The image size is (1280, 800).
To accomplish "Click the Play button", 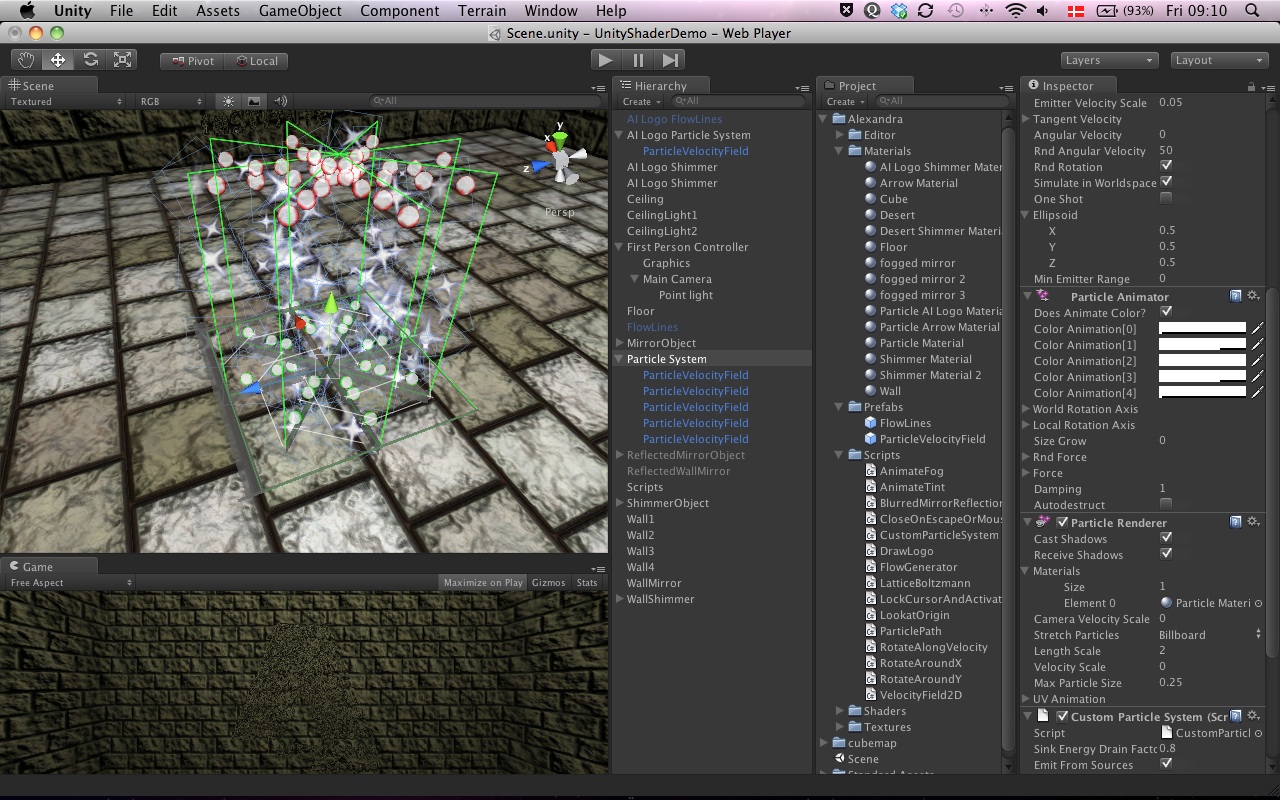I will (x=605, y=60).
